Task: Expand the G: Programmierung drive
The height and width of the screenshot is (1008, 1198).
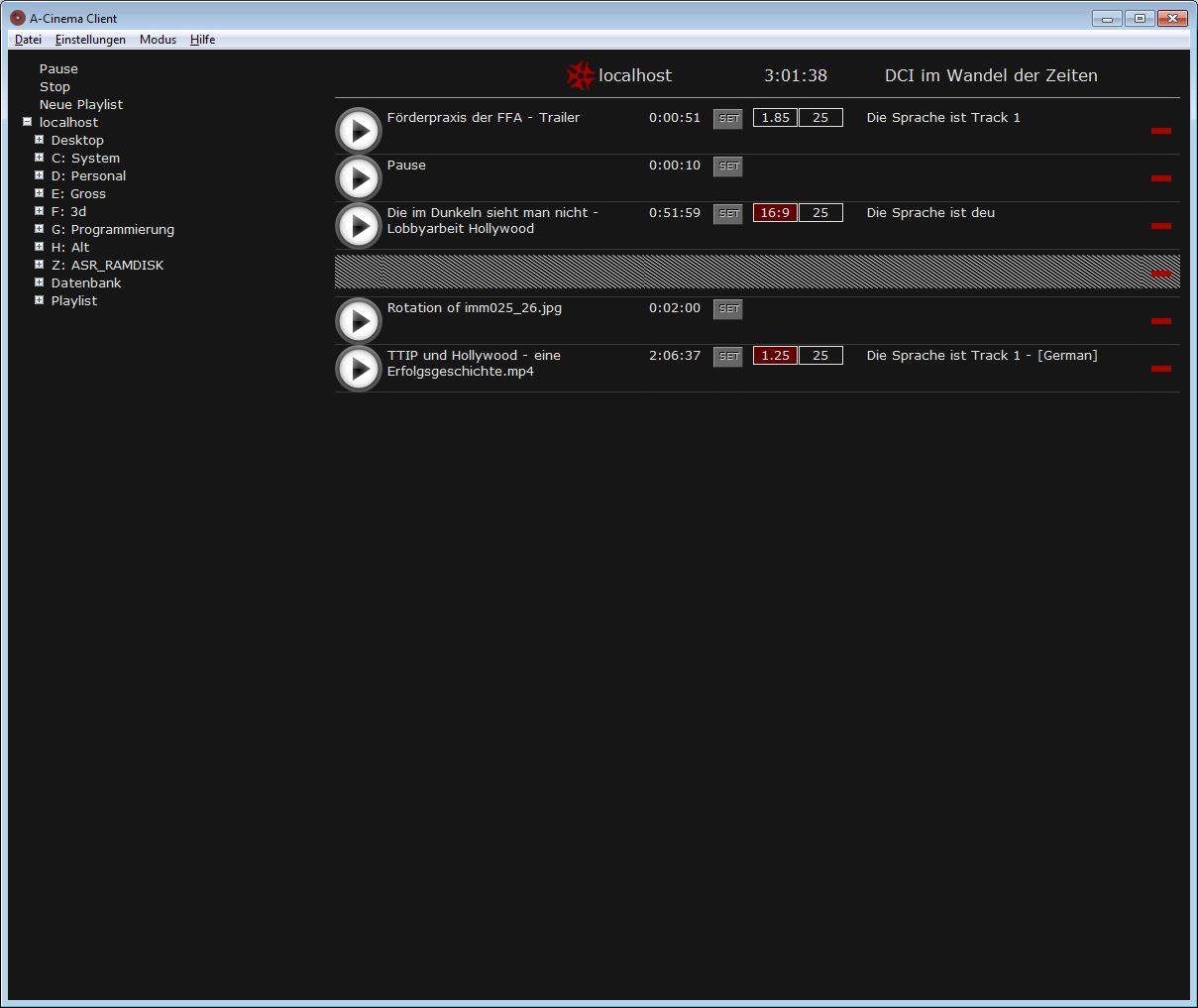Action: coord(40,229)
